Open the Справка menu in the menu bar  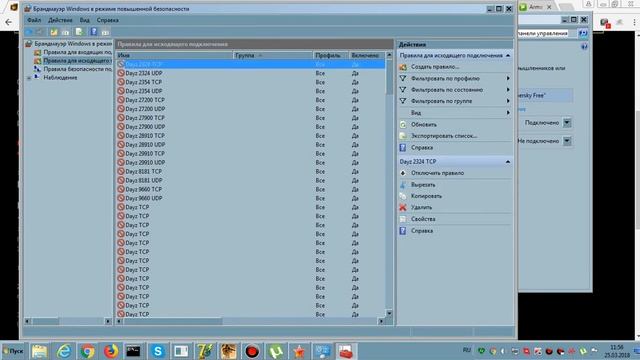[x=108, y=20]
